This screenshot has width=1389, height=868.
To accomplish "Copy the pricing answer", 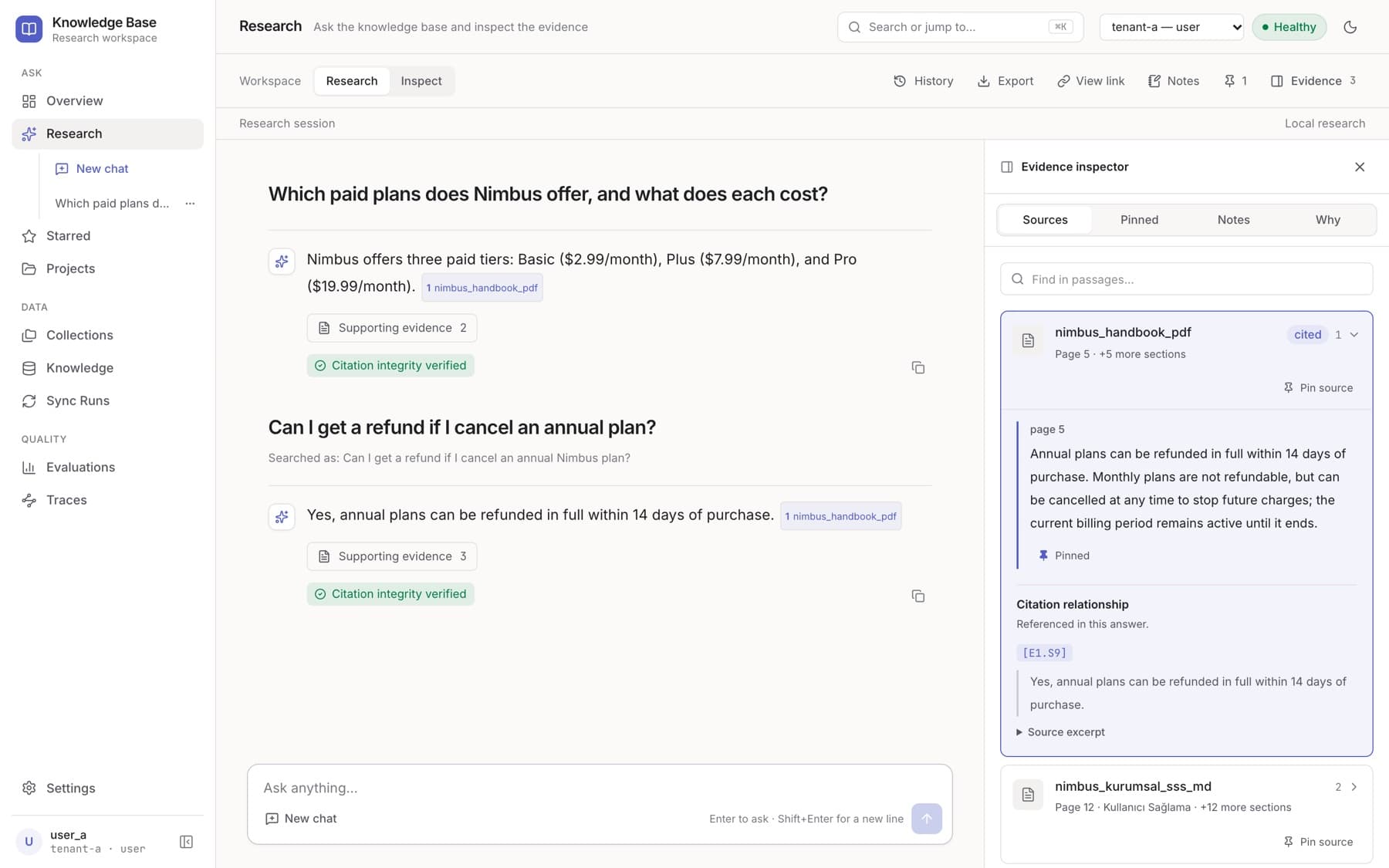I will click(x=918, y=367).
